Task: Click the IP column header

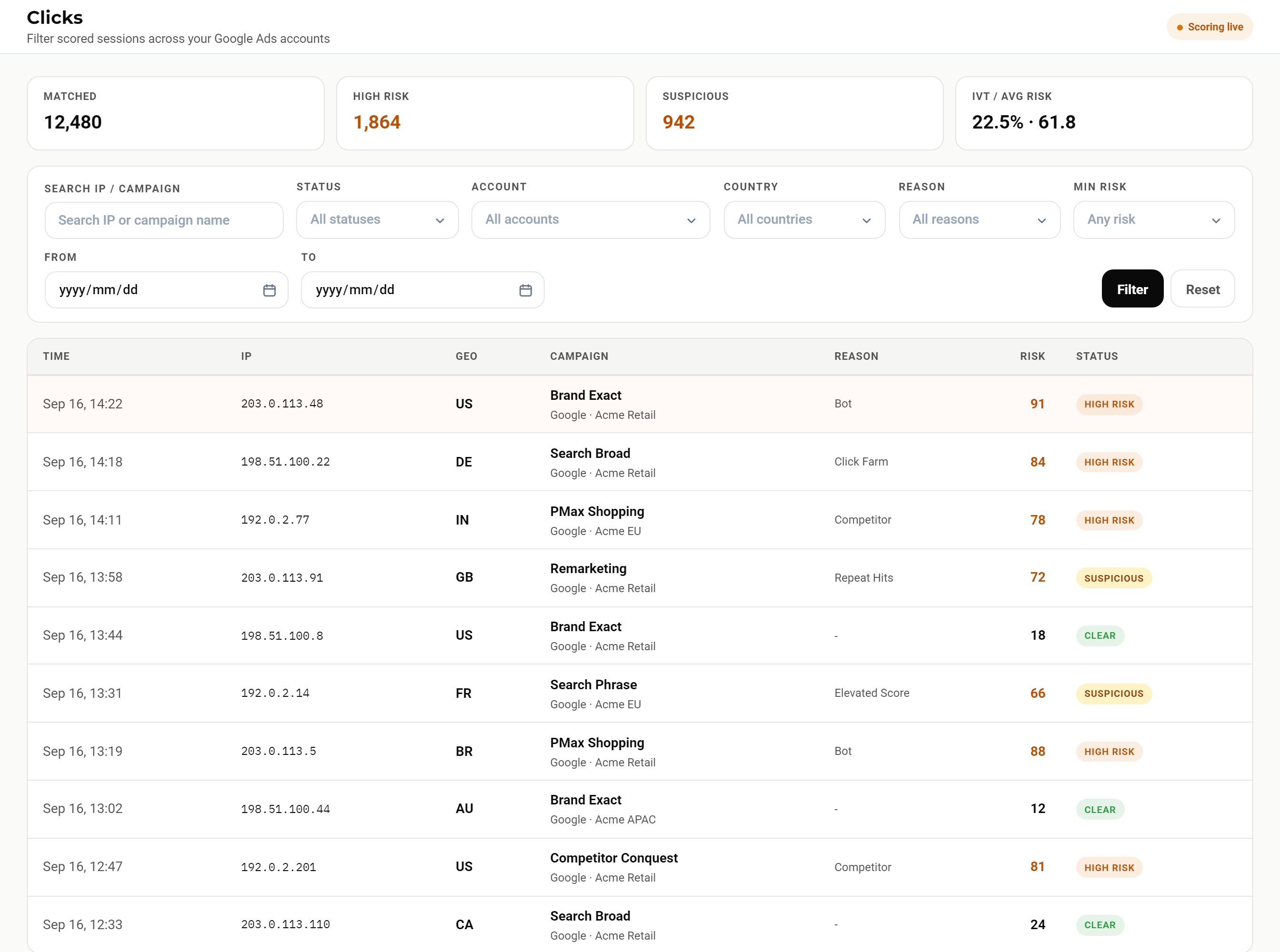Action: pos(246,356)
